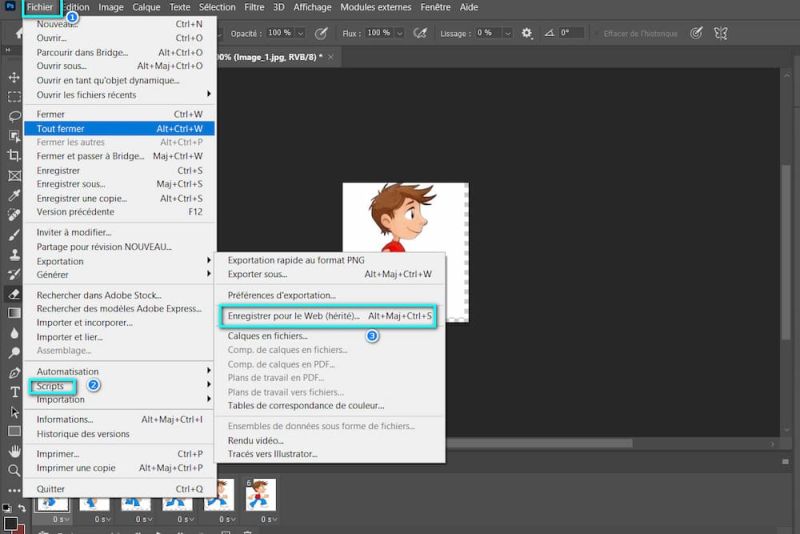
Task: Choose Enregistrer pour le Web (hérité)
Action: point(293,316)
